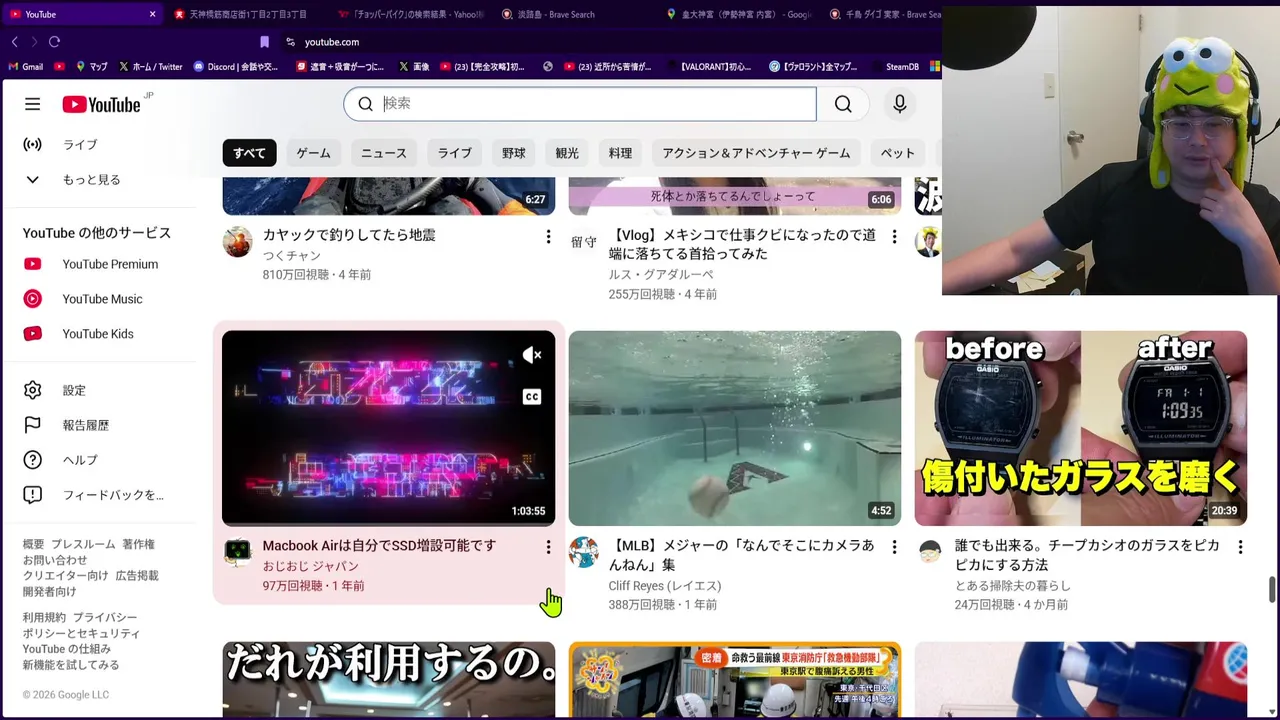Open options menu for カヤックで釣り video
Image resolution: width=1280 pixels, height=720 pixels.
click(x=548, y=237)
